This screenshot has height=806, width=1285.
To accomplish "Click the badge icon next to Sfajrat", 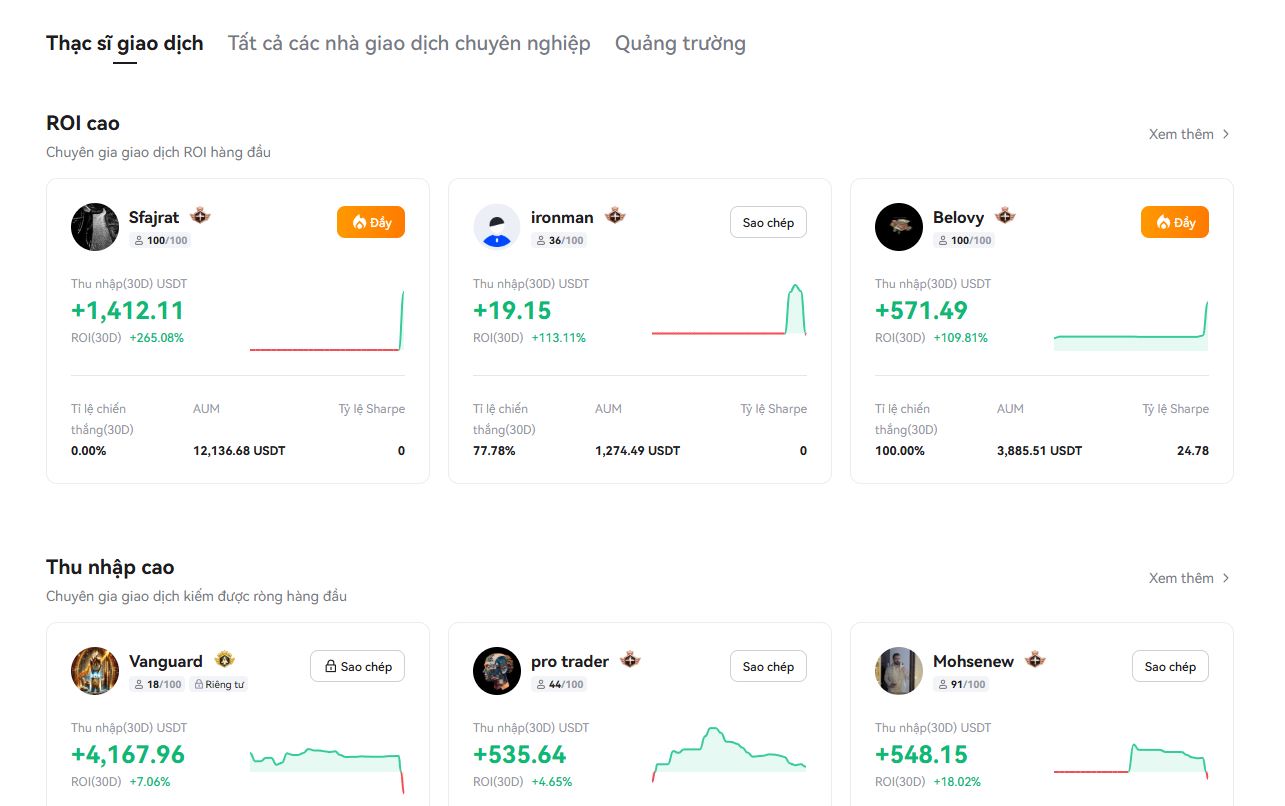I will 201,216.
